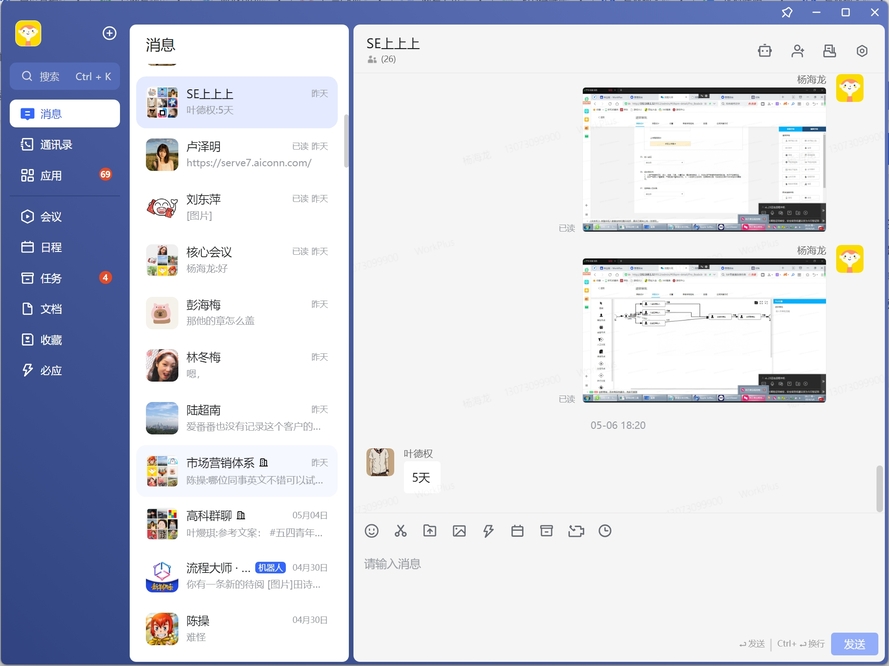Click the image attachment icon
The image size is (889, 666).
[459, 531]
